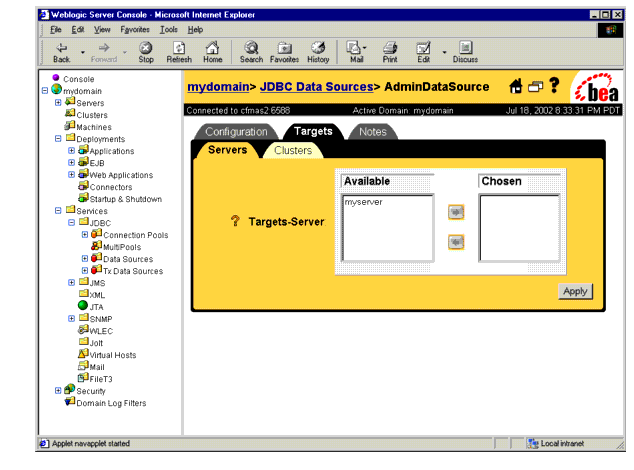Open the Favorites toolbar button
Viewport: 634px width, 470px height.
(x=284, y=53)
